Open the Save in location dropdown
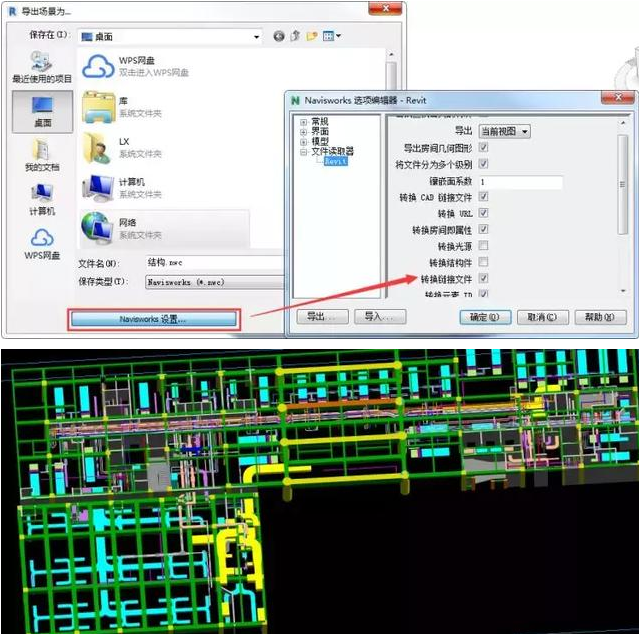 (172, 36)
